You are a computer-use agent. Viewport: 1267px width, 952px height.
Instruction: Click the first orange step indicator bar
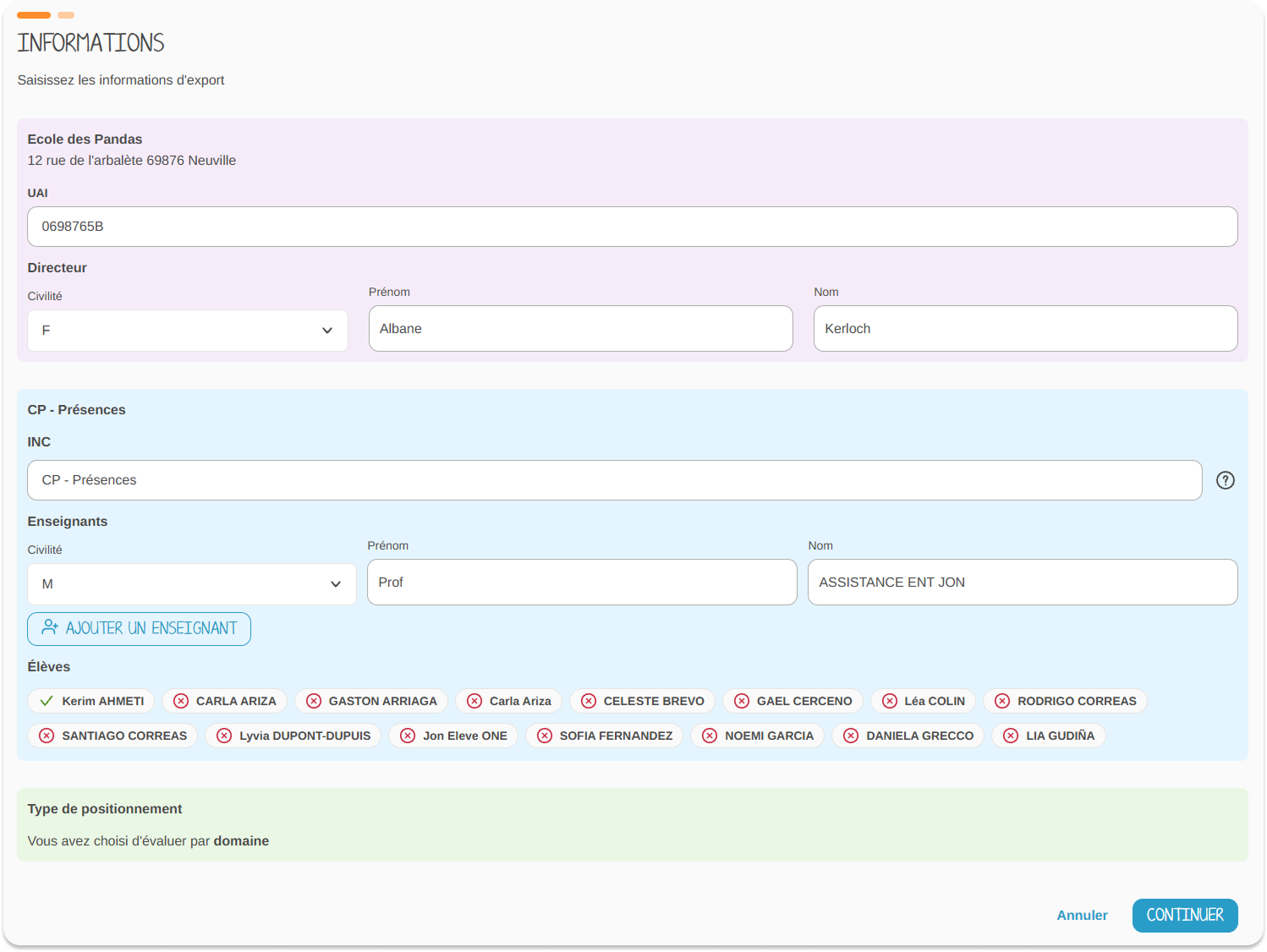pyautogui.click(x=34, y=15)
